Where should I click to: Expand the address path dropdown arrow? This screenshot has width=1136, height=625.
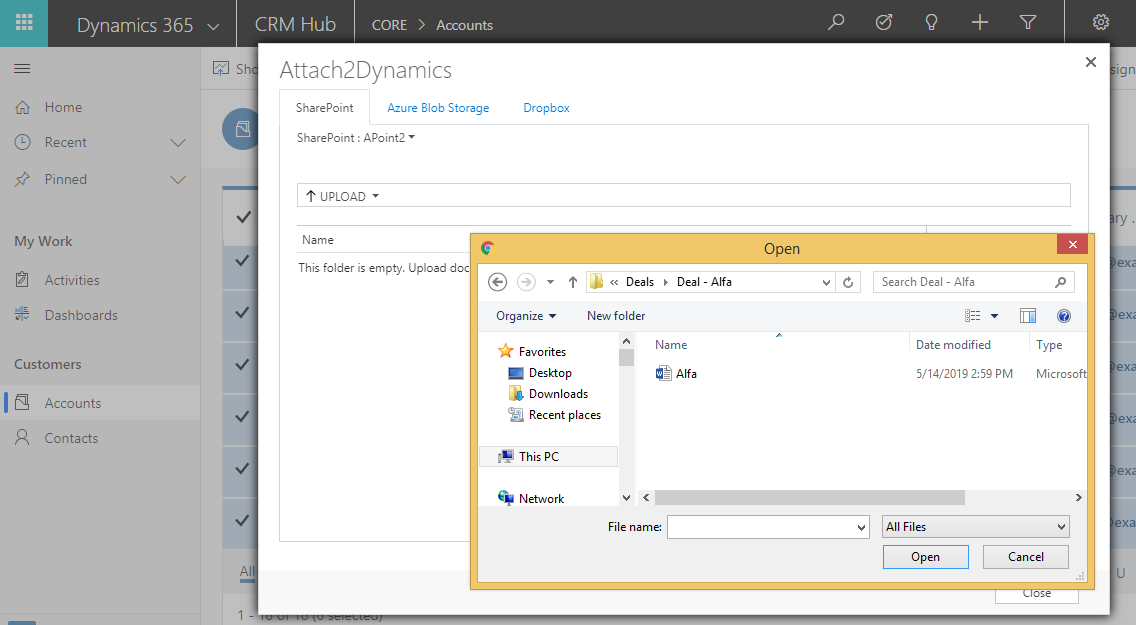(826, 282)
